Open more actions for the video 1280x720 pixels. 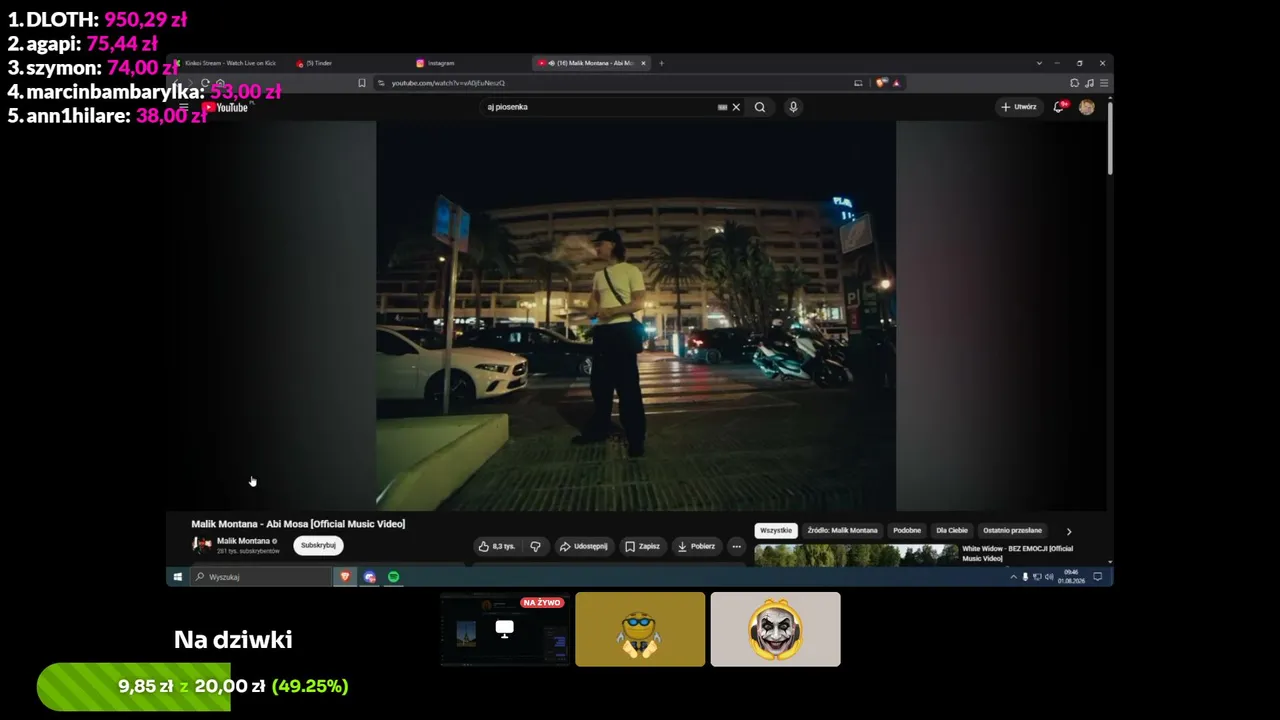[x=737, y=546]
